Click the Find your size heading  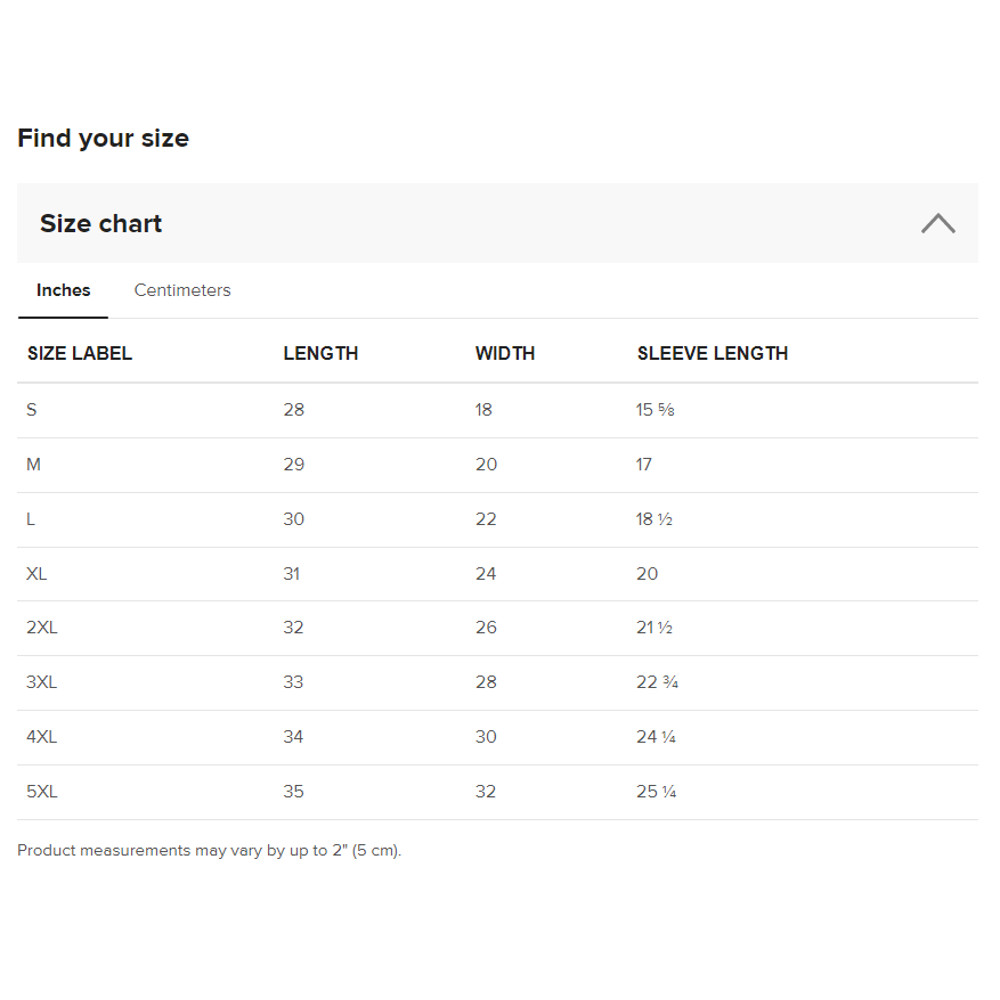103,138
